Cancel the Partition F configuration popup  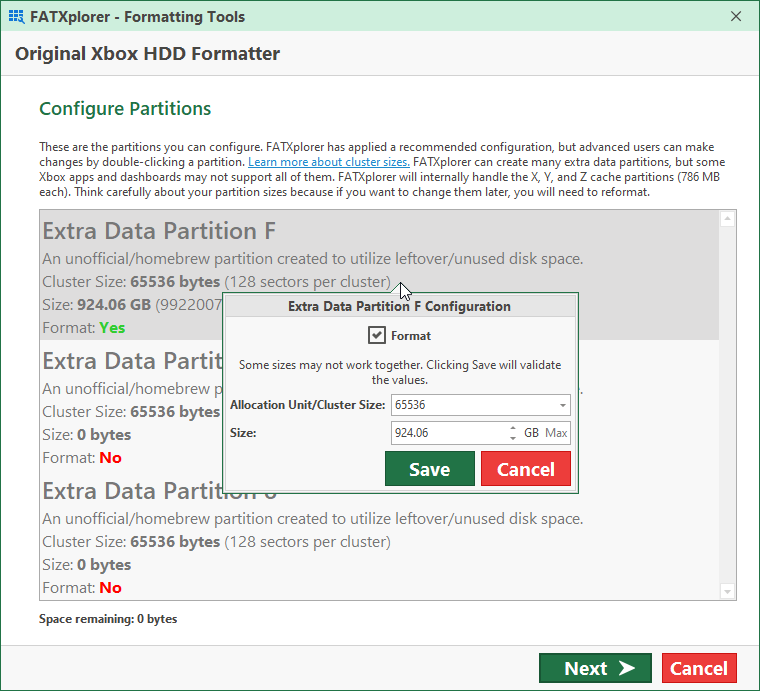point(526,469)
